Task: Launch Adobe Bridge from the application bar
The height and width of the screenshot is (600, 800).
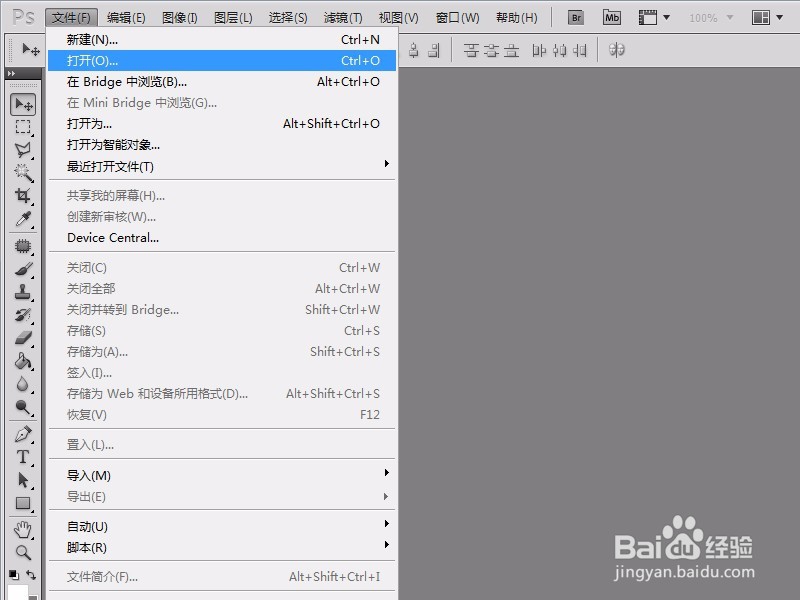Action: [x=576, y=17]
